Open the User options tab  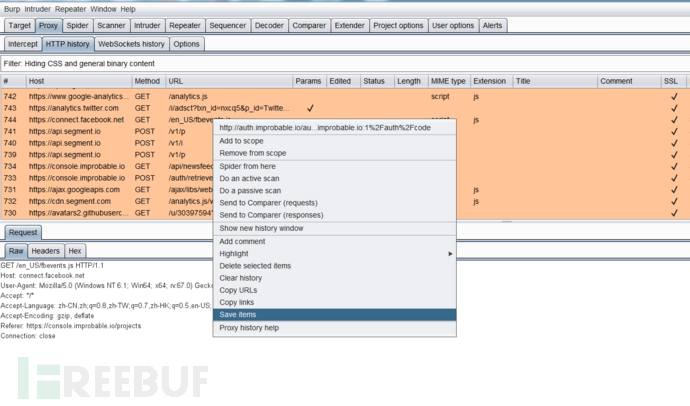pyautogui.click(x=453, y=26)
